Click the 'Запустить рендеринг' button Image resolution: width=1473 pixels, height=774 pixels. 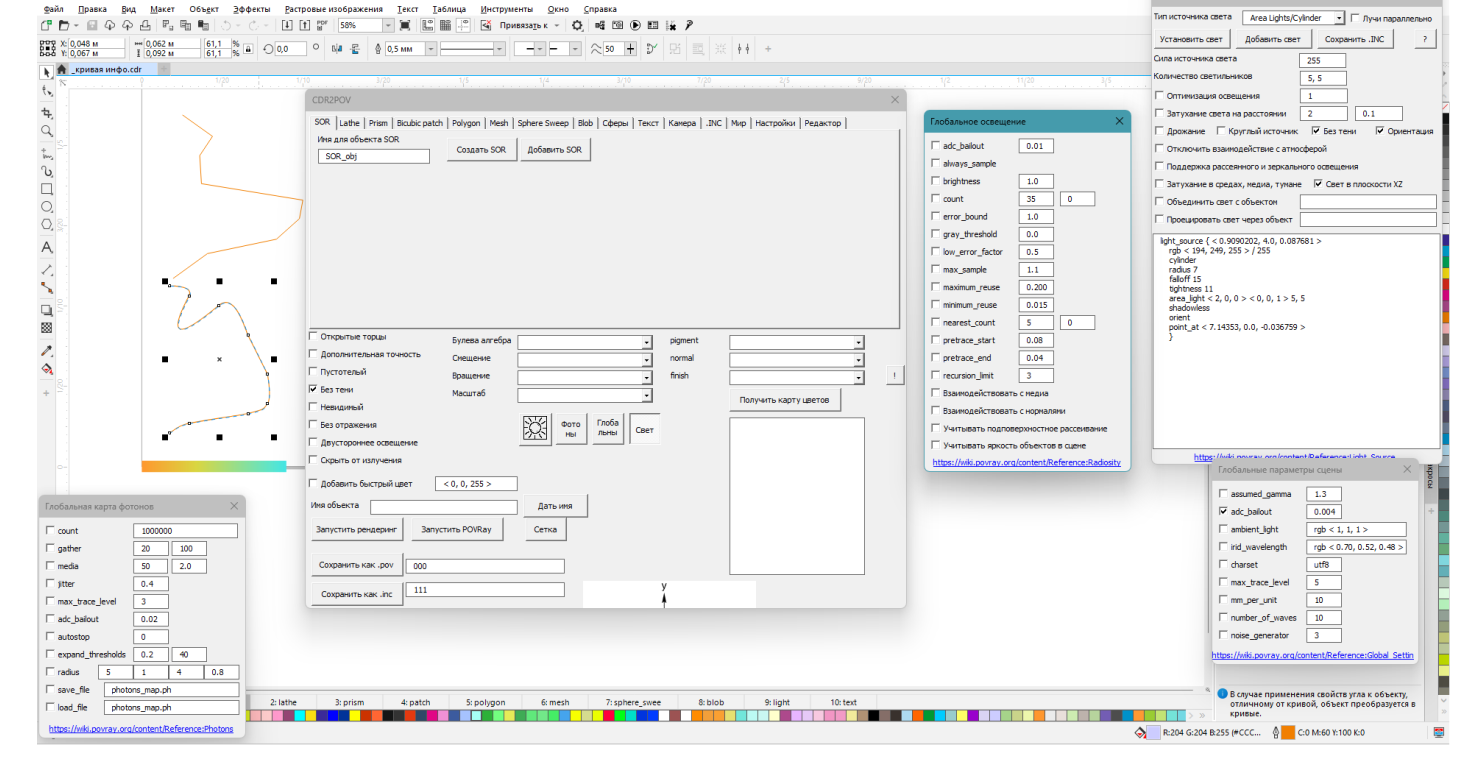point(357,529)
